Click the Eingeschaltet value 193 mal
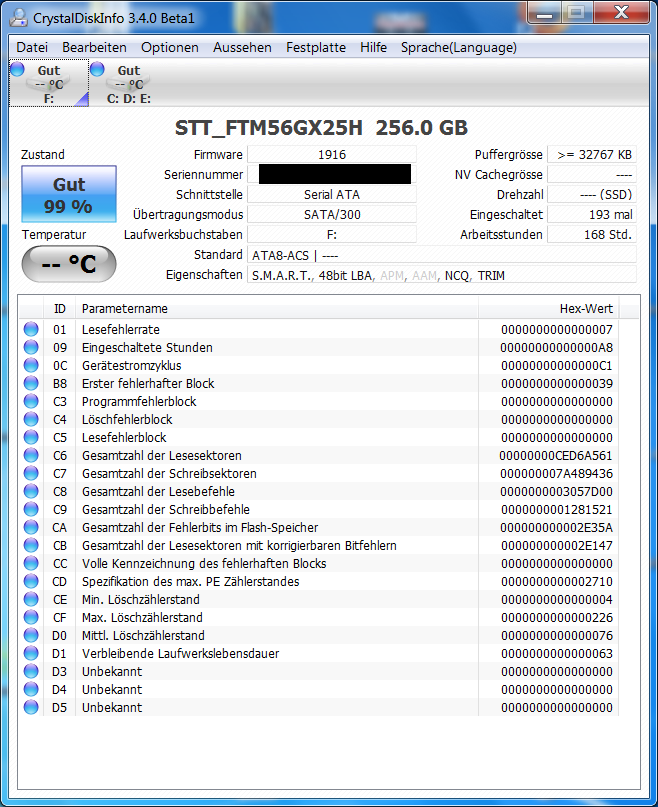658x807 pixels. [592, 215]
